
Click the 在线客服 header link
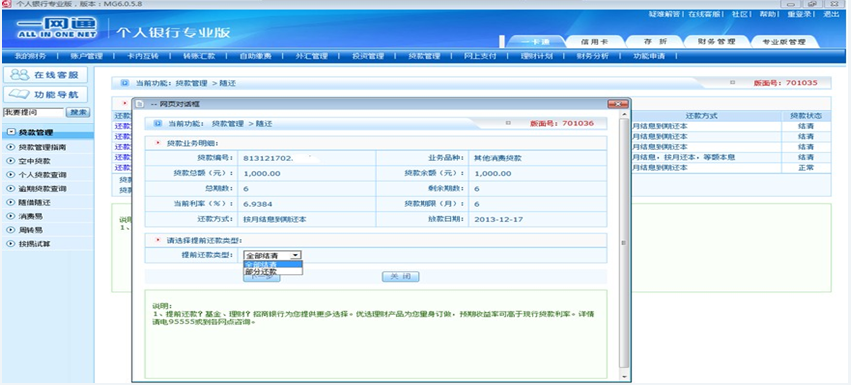(703, 14)
